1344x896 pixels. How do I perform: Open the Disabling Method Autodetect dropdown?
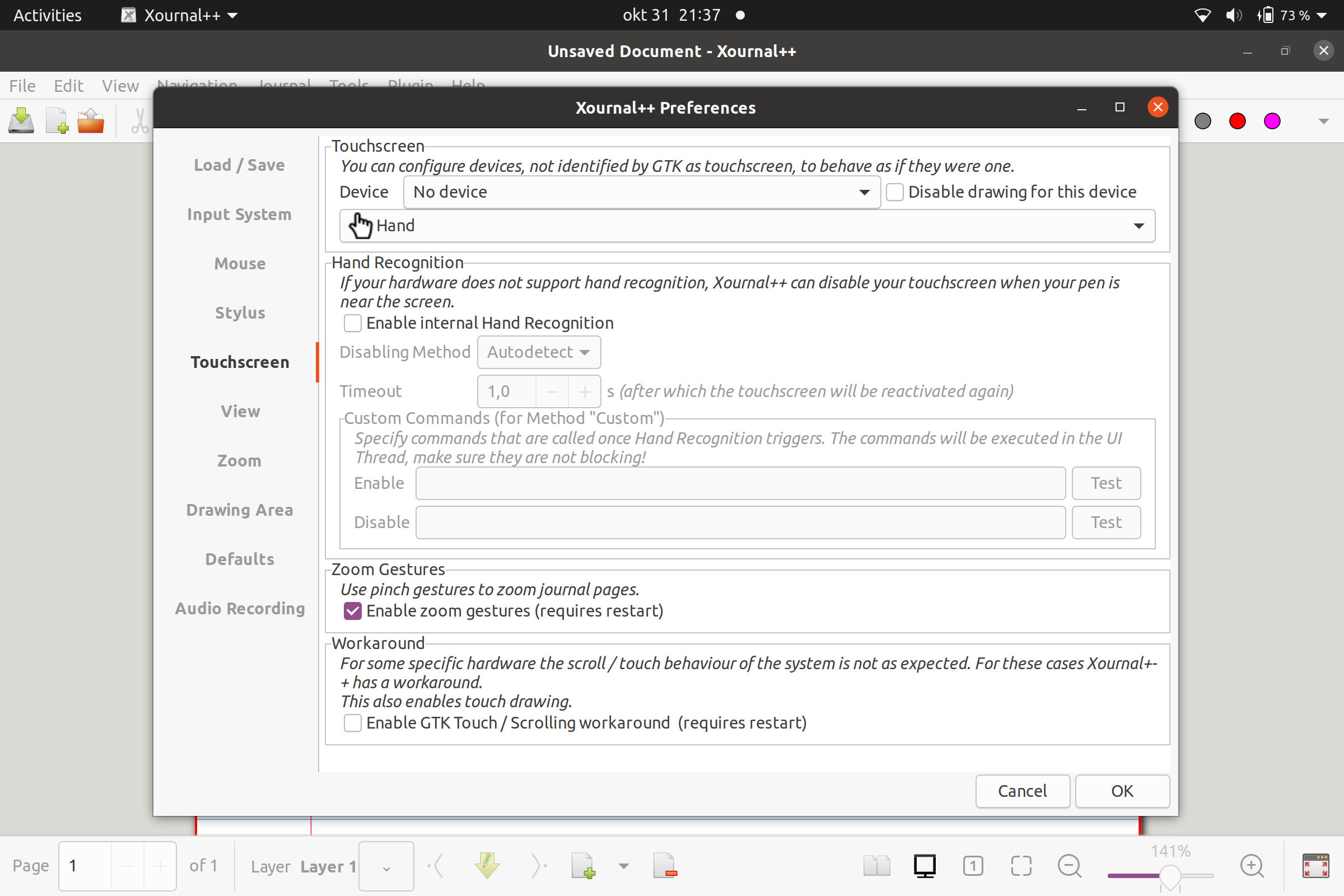[538, 352]
